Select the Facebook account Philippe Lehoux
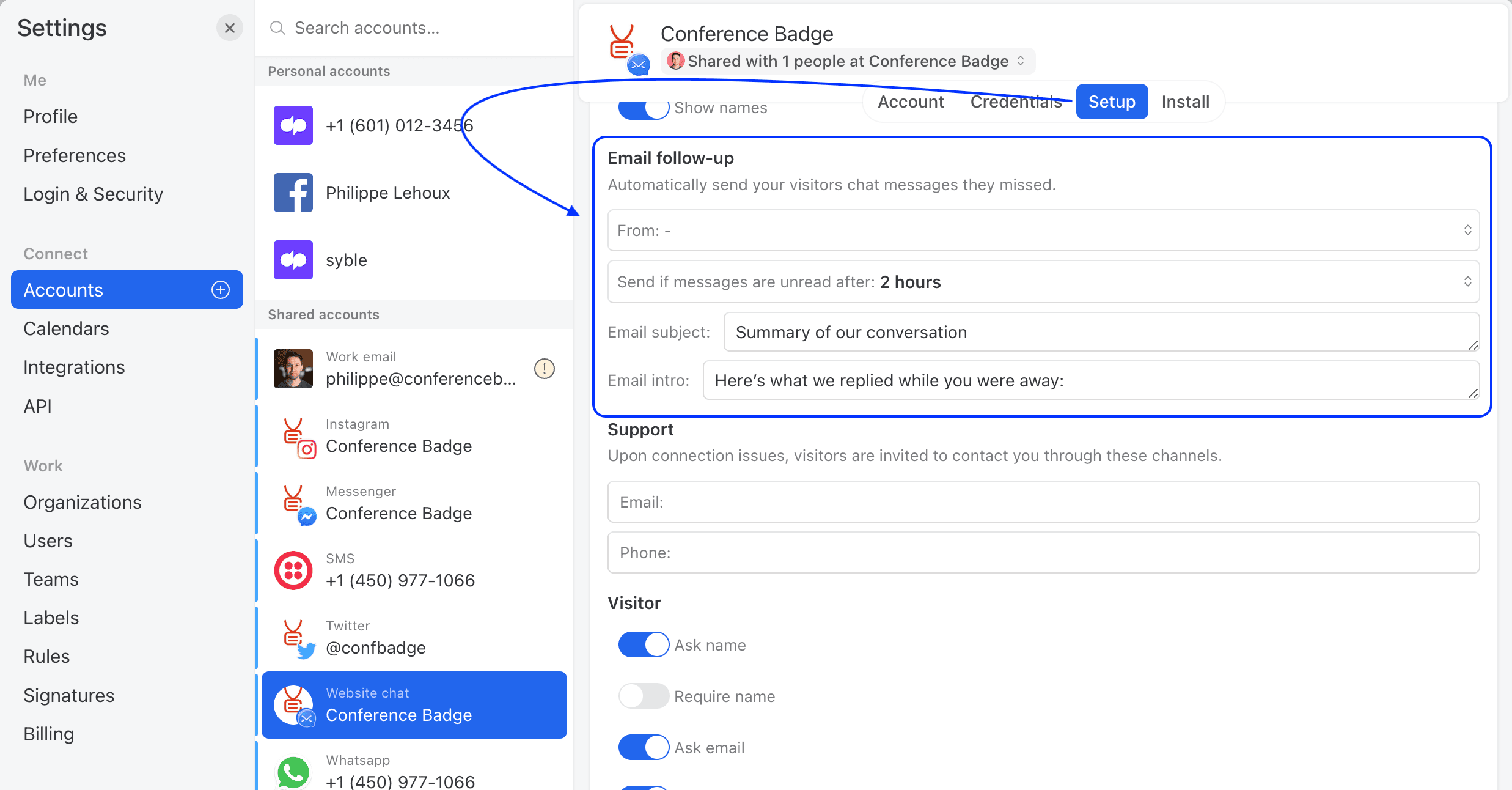The image size is (1512, 790). pos(387,193)
